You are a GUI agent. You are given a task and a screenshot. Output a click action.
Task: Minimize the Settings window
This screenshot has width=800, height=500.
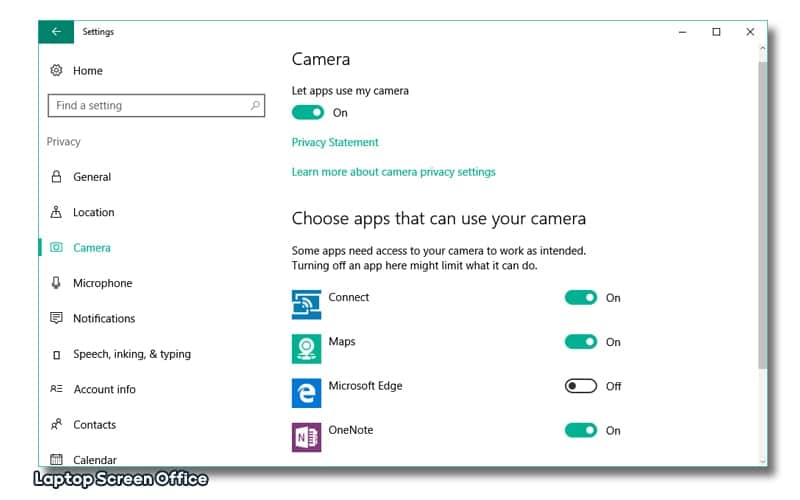(x=682, y=32)
